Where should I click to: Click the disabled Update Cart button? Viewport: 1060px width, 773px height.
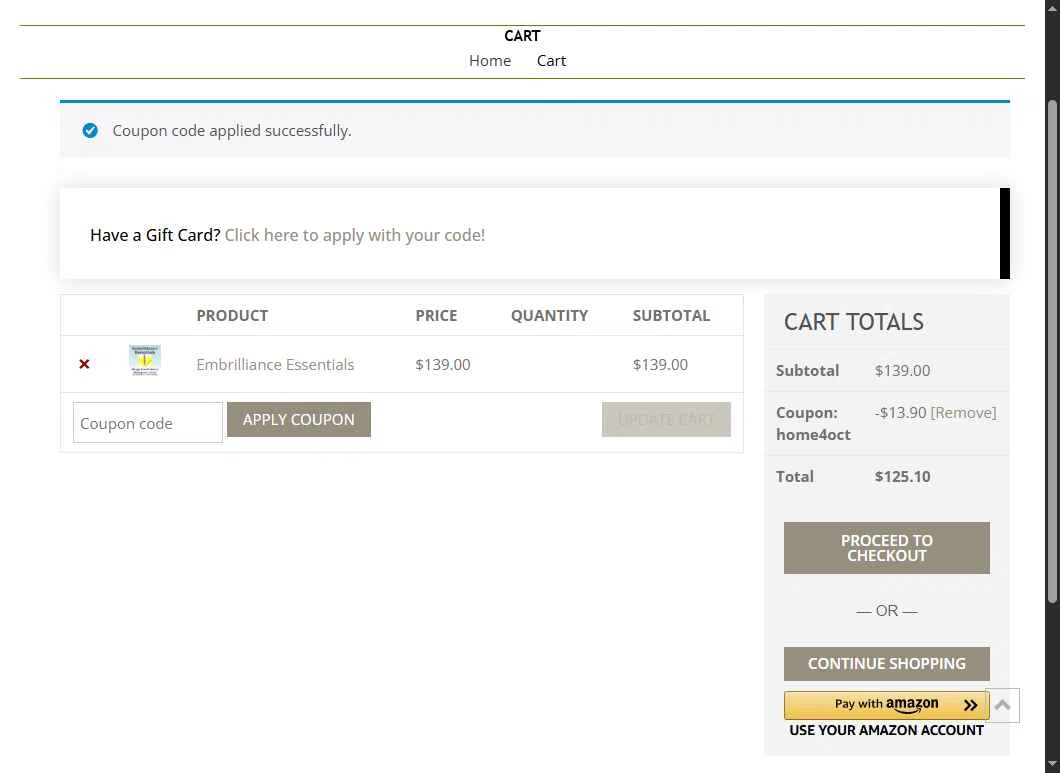[x=666, y=419]
